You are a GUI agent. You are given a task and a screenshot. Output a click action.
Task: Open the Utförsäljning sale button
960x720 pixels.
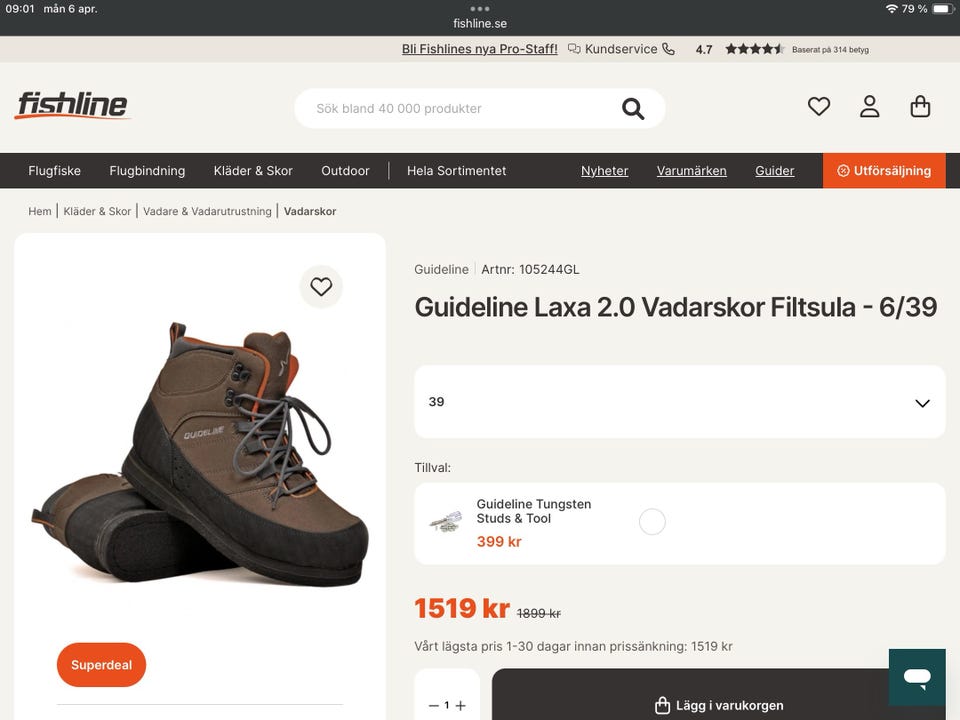pyautogui.click(x=884, y=171)
